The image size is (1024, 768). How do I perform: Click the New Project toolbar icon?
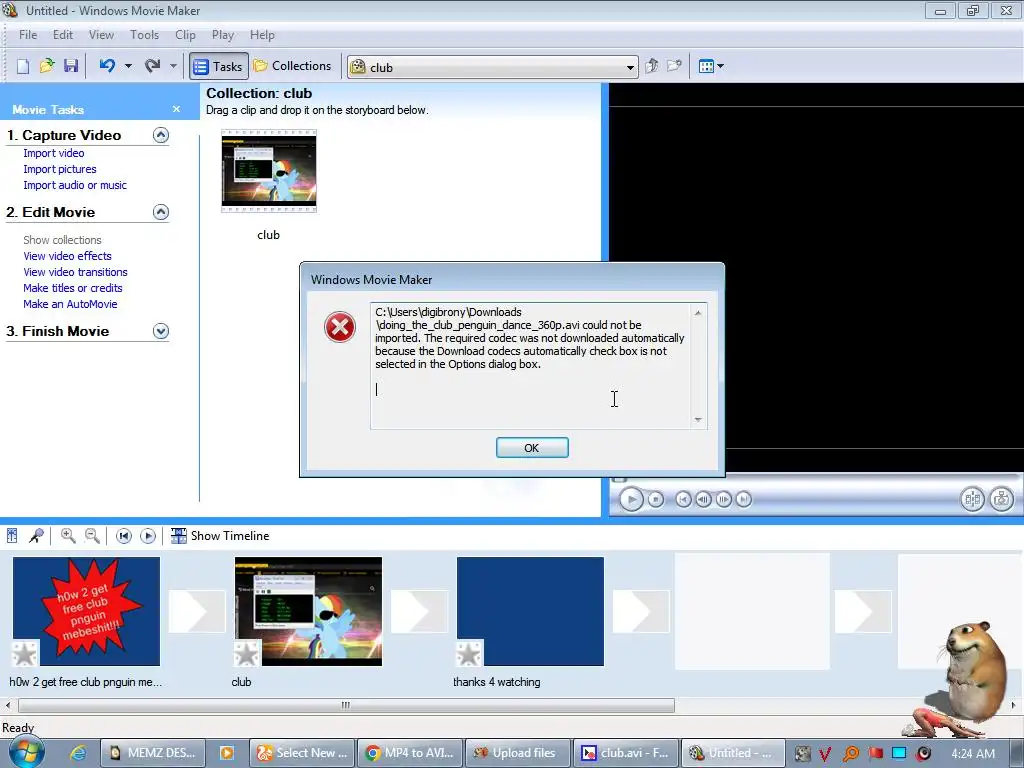point(23,66)
